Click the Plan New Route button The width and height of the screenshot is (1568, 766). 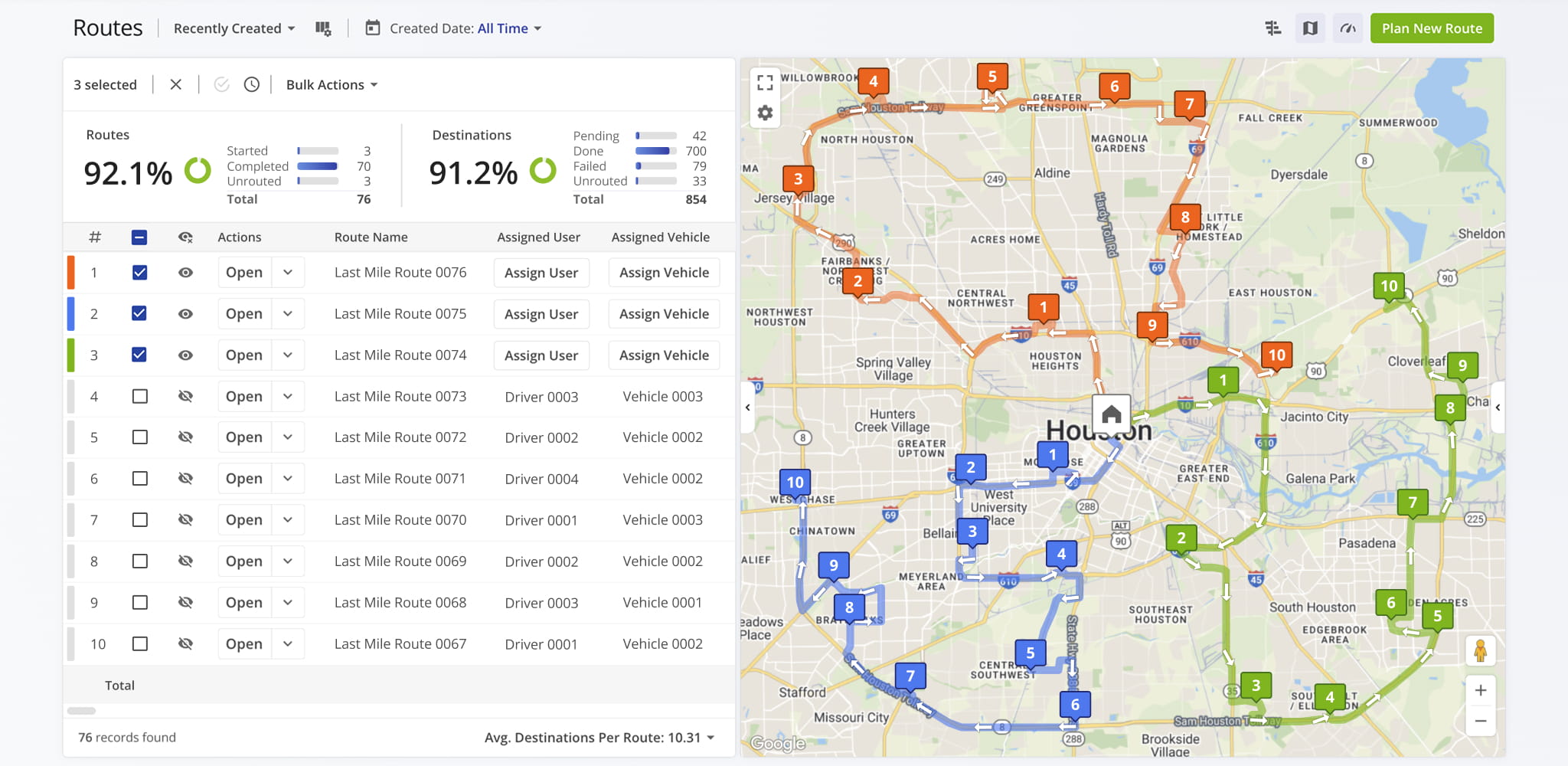coord(1432,28)
